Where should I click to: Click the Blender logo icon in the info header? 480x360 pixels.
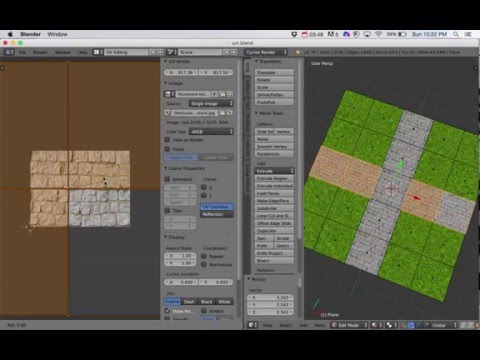[x=298, y=52]
